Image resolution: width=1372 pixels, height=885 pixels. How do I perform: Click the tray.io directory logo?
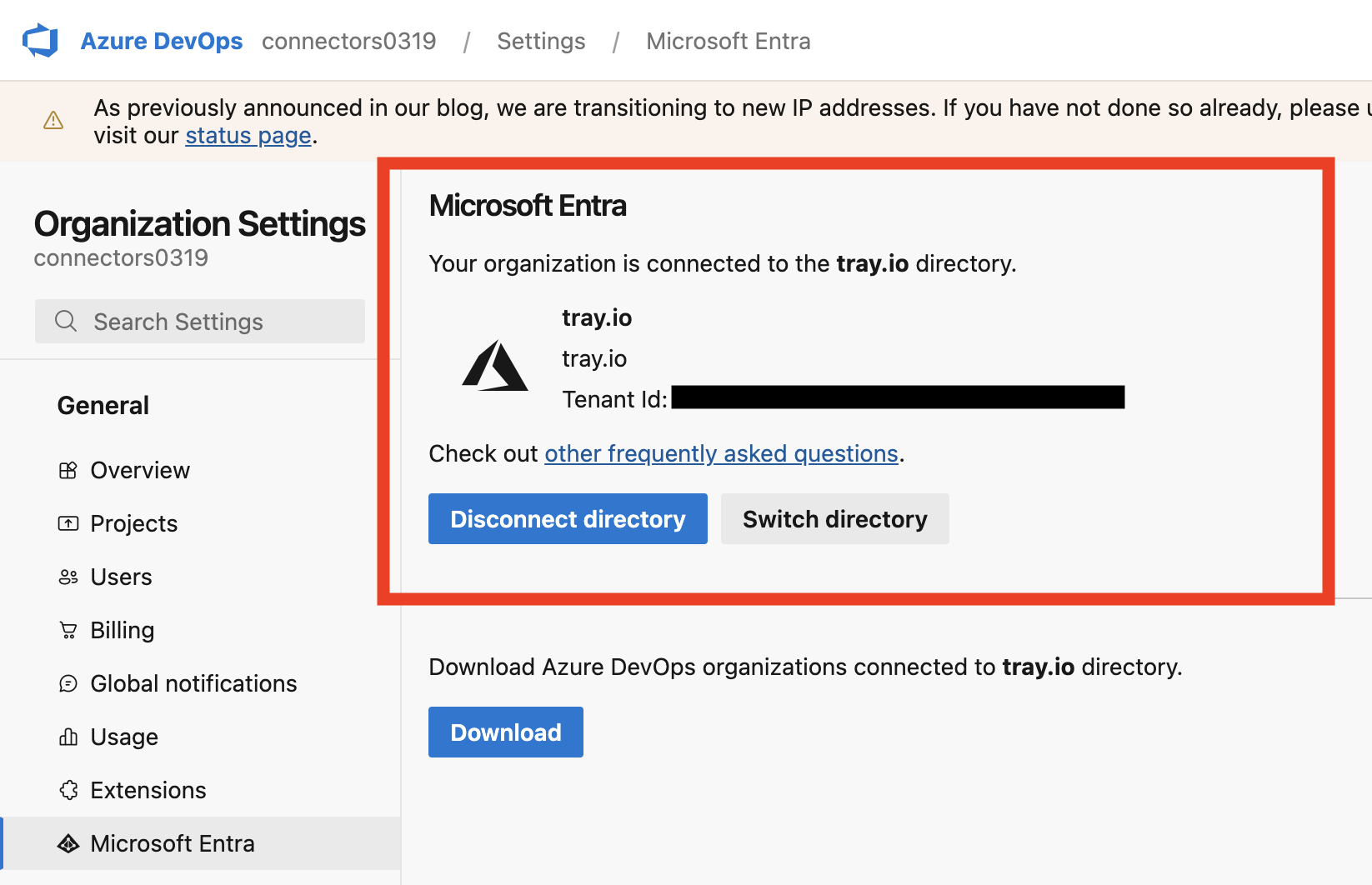point(495,367)
